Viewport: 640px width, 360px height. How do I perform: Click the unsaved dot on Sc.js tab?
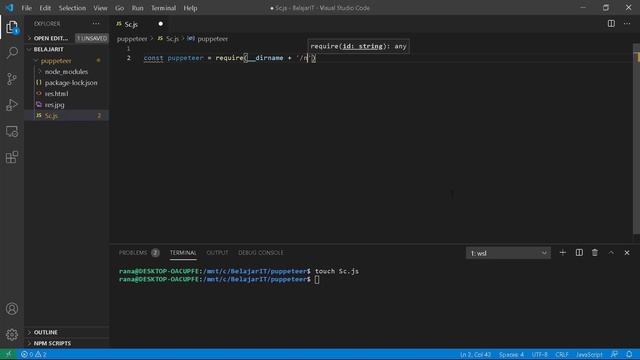click(160, 24)
